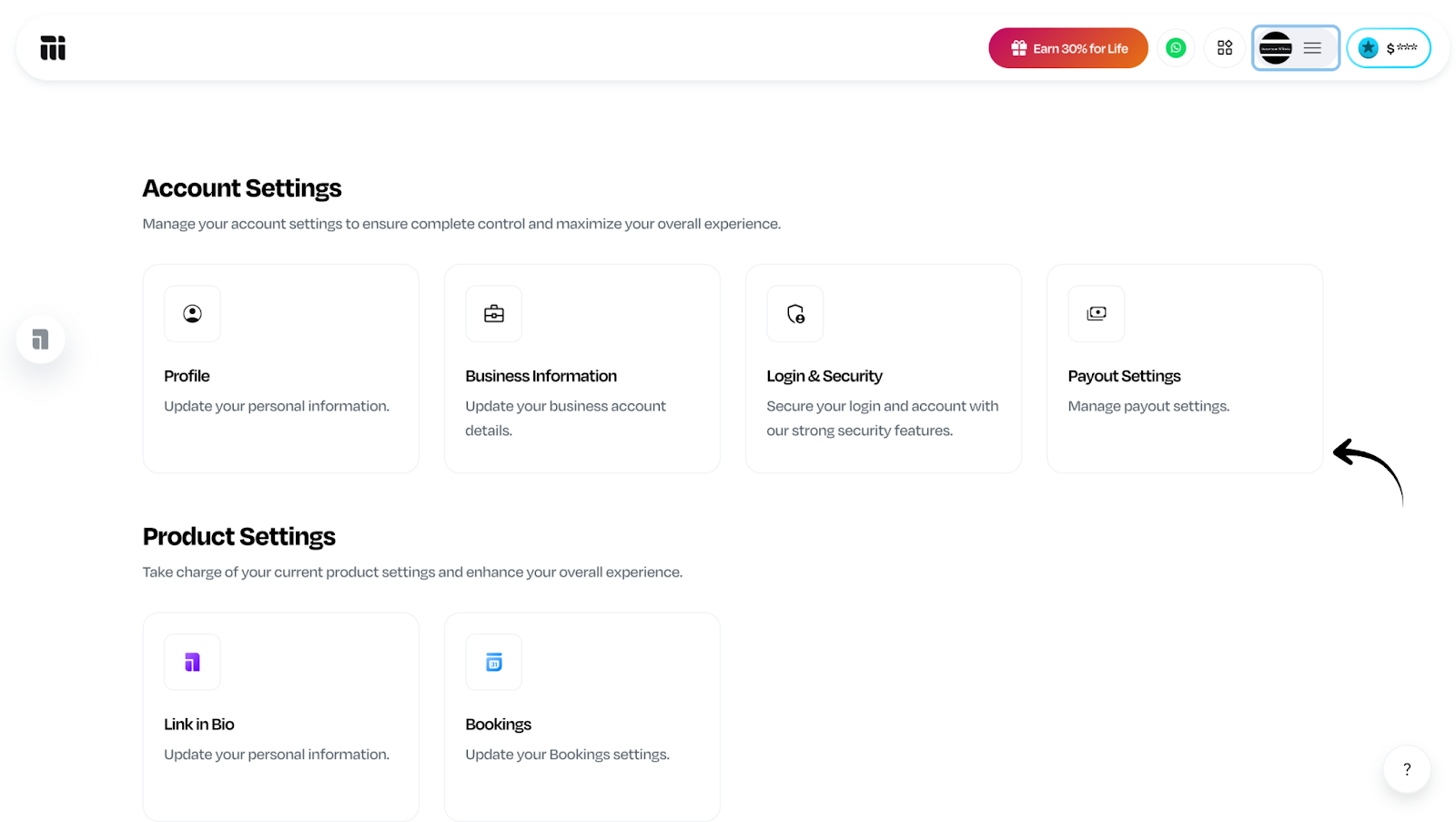The height and width of the screenshot is (822, 1456).
Task: Open the Business Information heading
Action: coord(541,376)
